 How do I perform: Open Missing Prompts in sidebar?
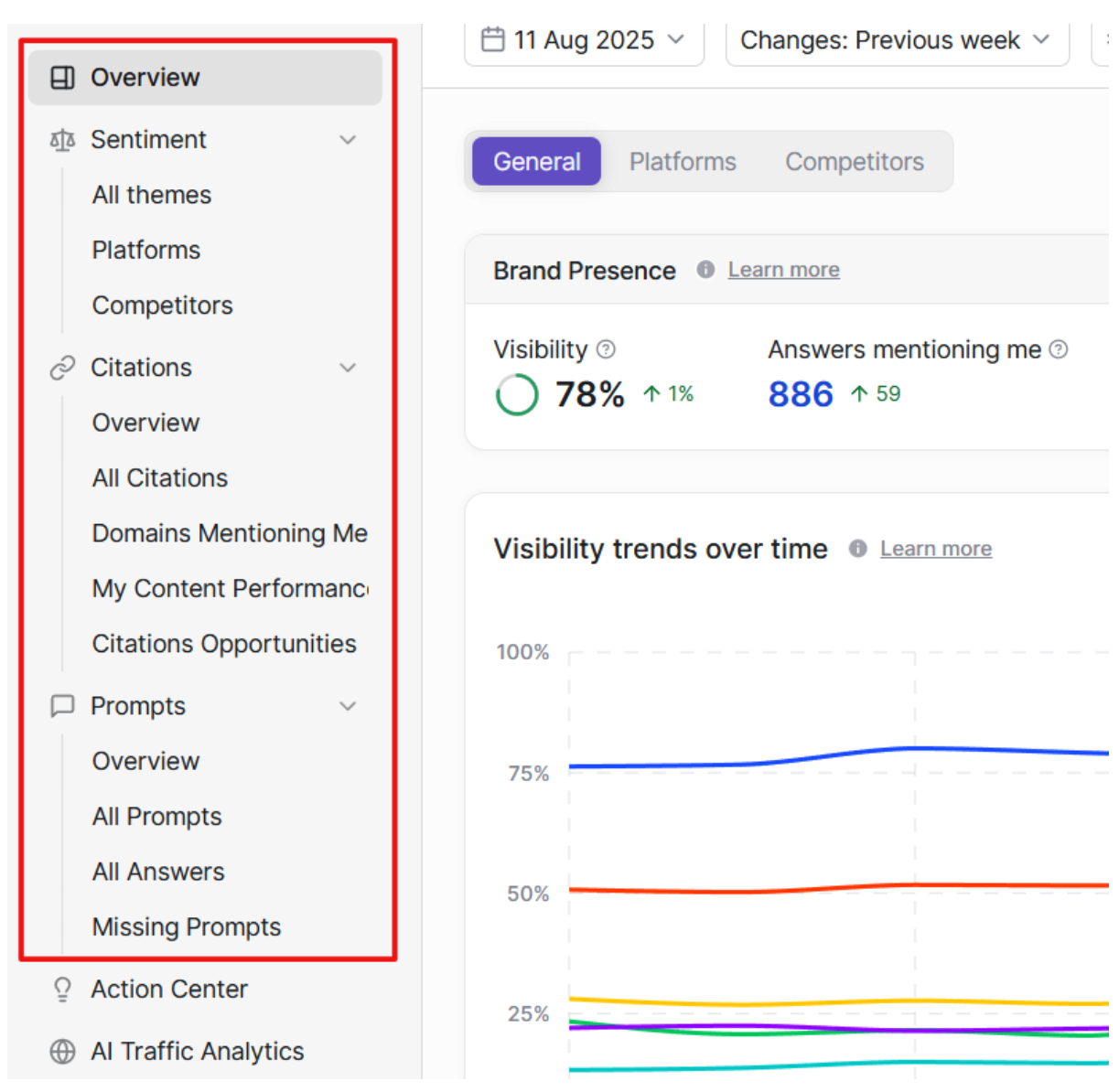[x=187, y=927]
